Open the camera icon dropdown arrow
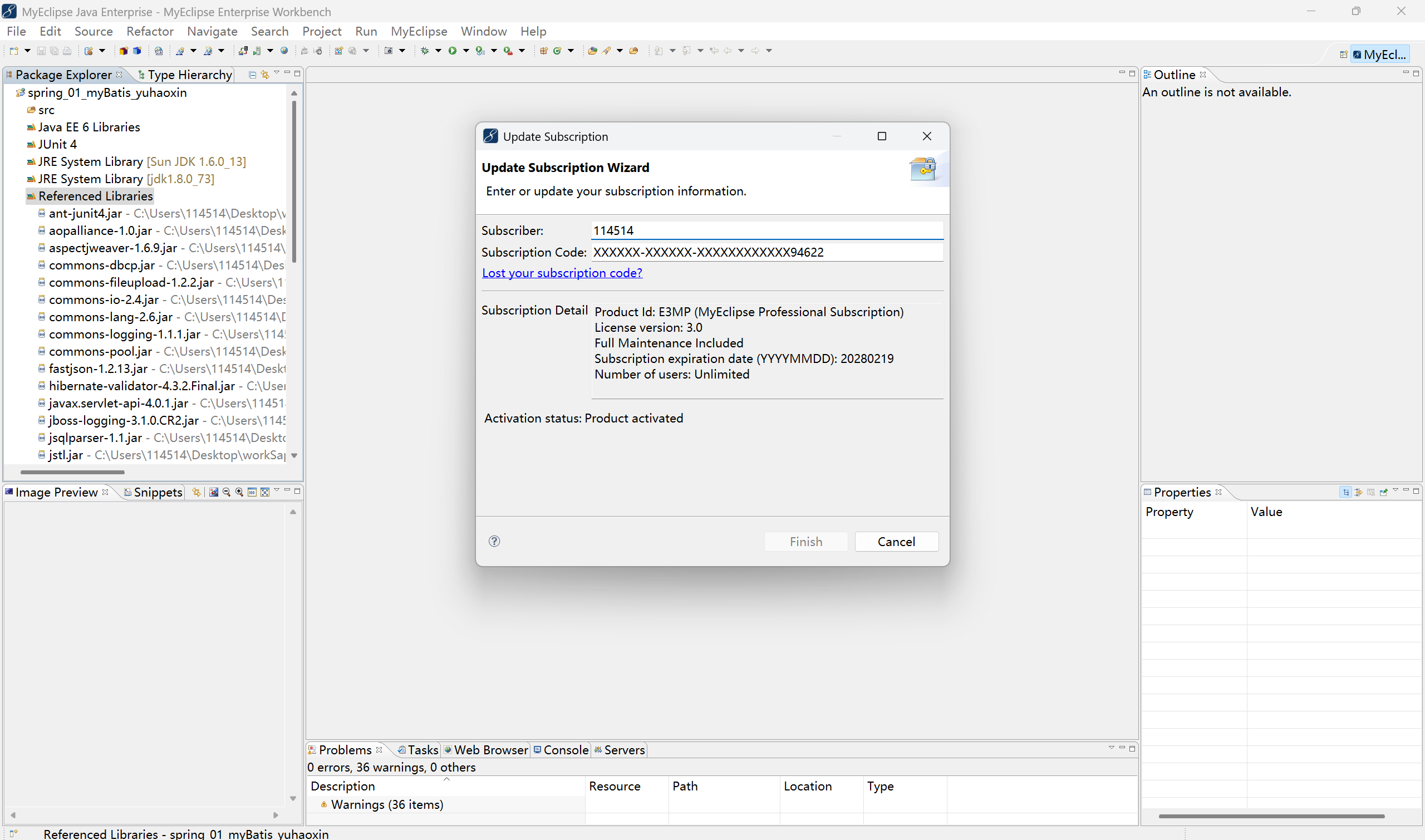The height and width of the screenshot is (840, 1425). [402, 51]
